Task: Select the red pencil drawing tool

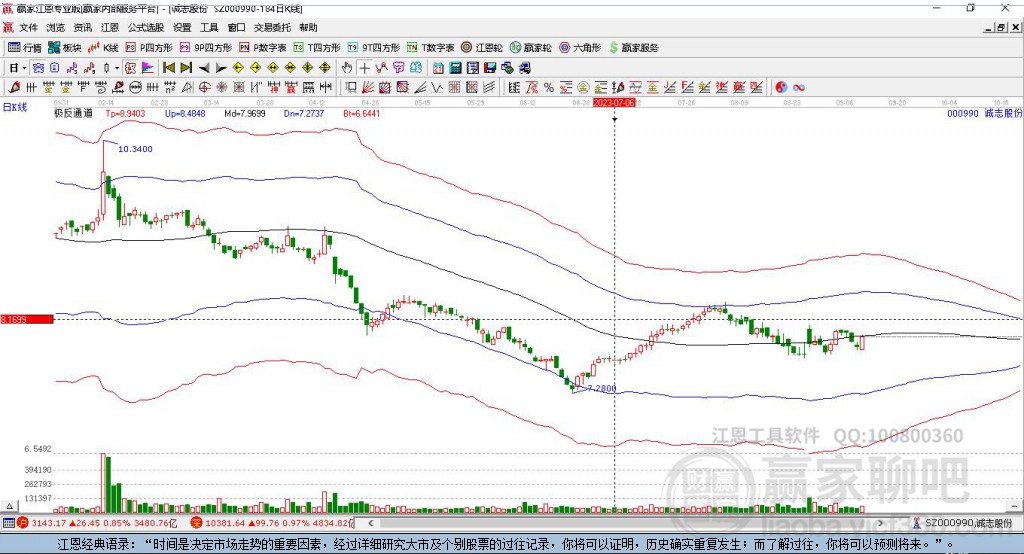Action: tap(14, 87)
